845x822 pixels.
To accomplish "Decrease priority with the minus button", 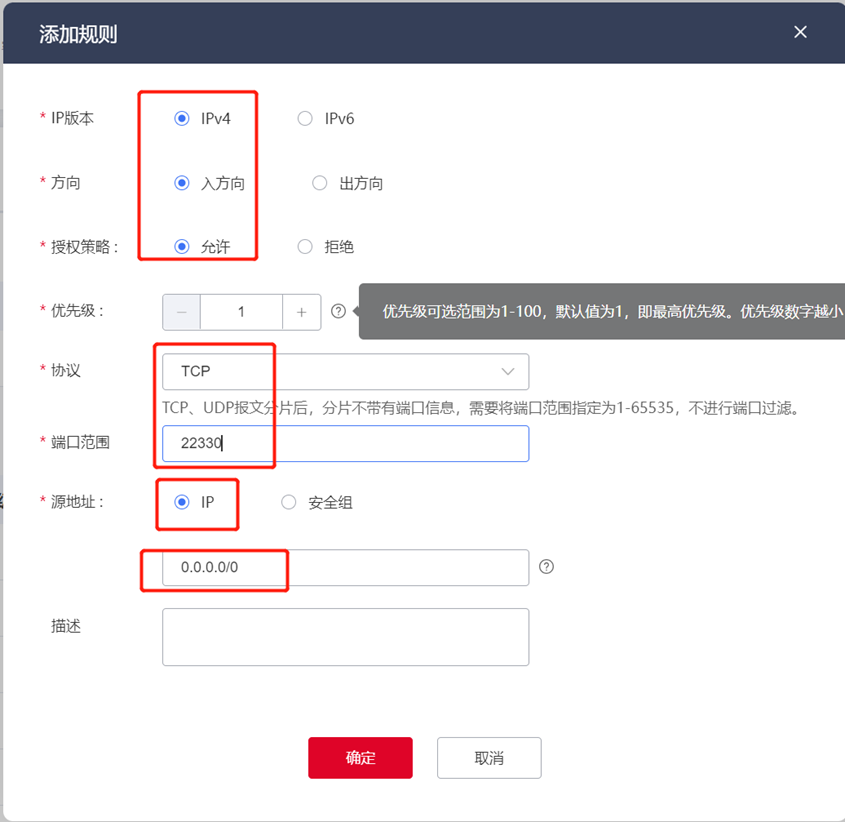I will tap(182, 312).
